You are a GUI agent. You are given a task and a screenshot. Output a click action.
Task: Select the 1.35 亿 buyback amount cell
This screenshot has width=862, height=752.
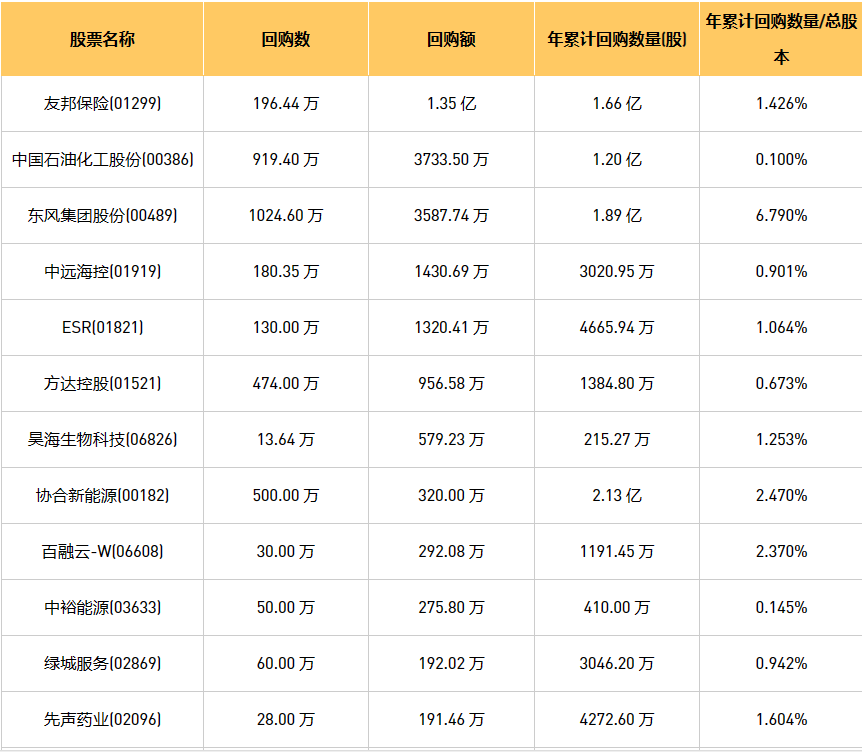point(451,103)
